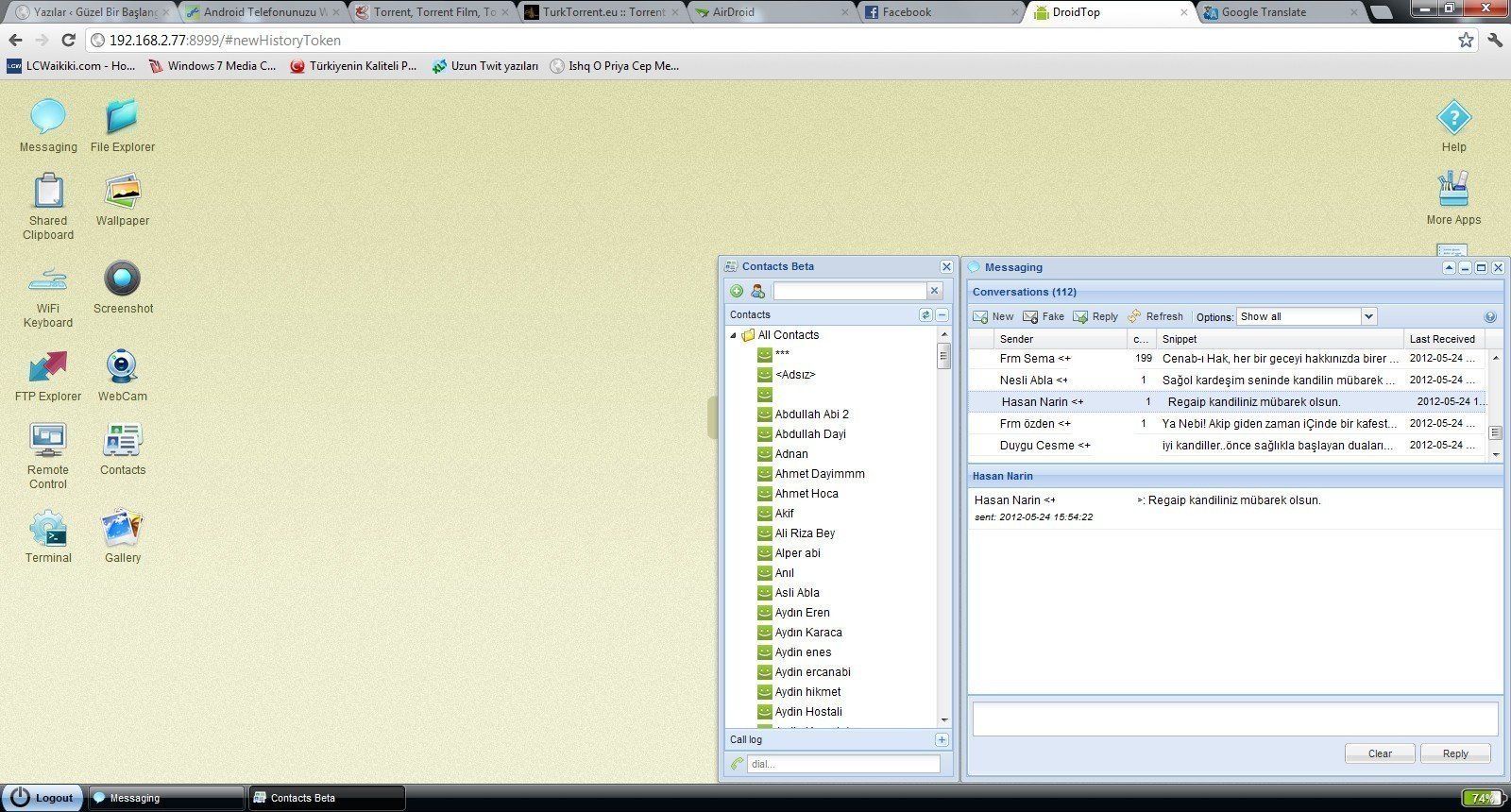Open the WebCam app icon
This screenshot has height=812, width=1511.
(x=123, y=367)
